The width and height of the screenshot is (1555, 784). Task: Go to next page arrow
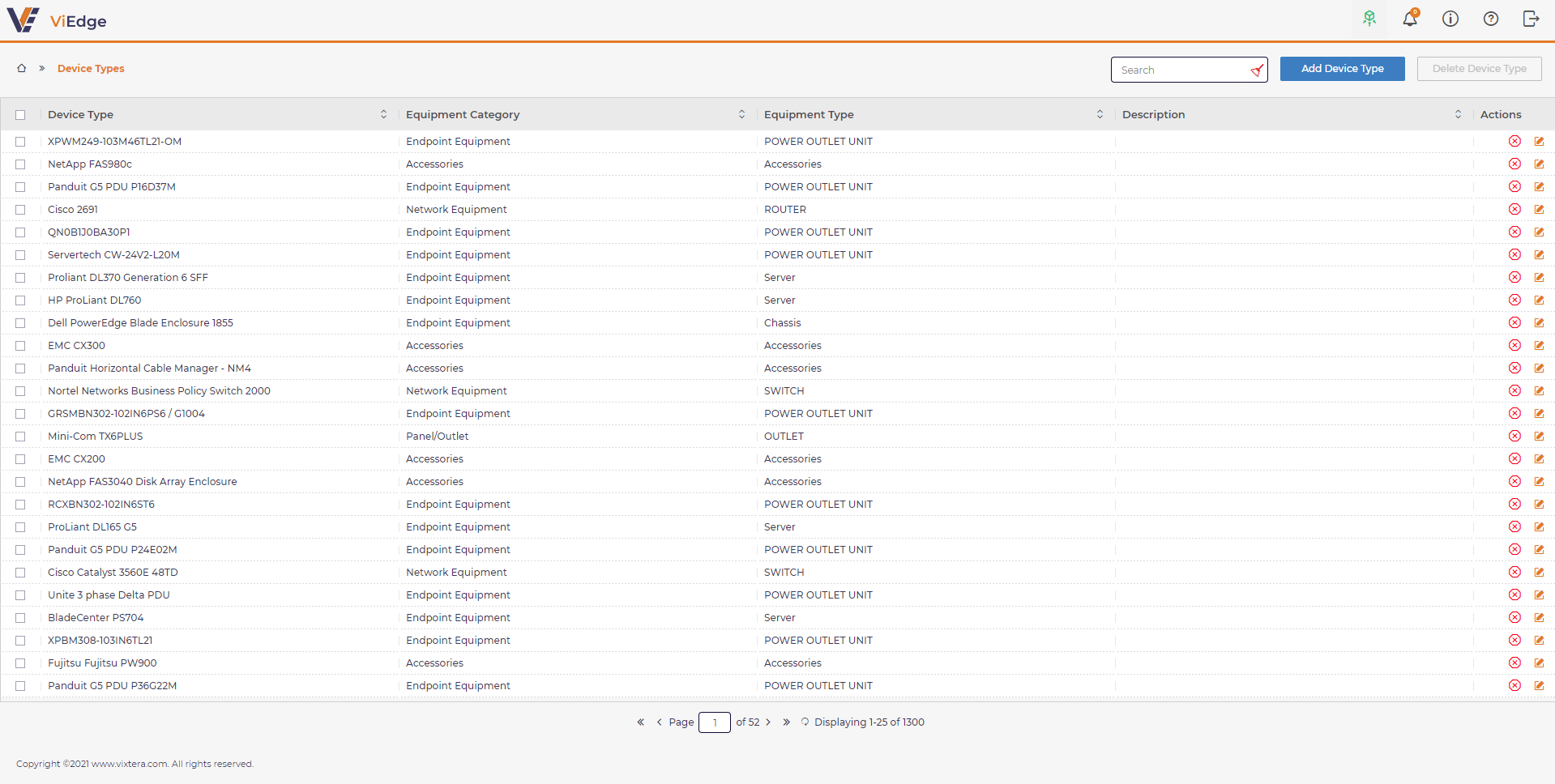tap(768, 722)
